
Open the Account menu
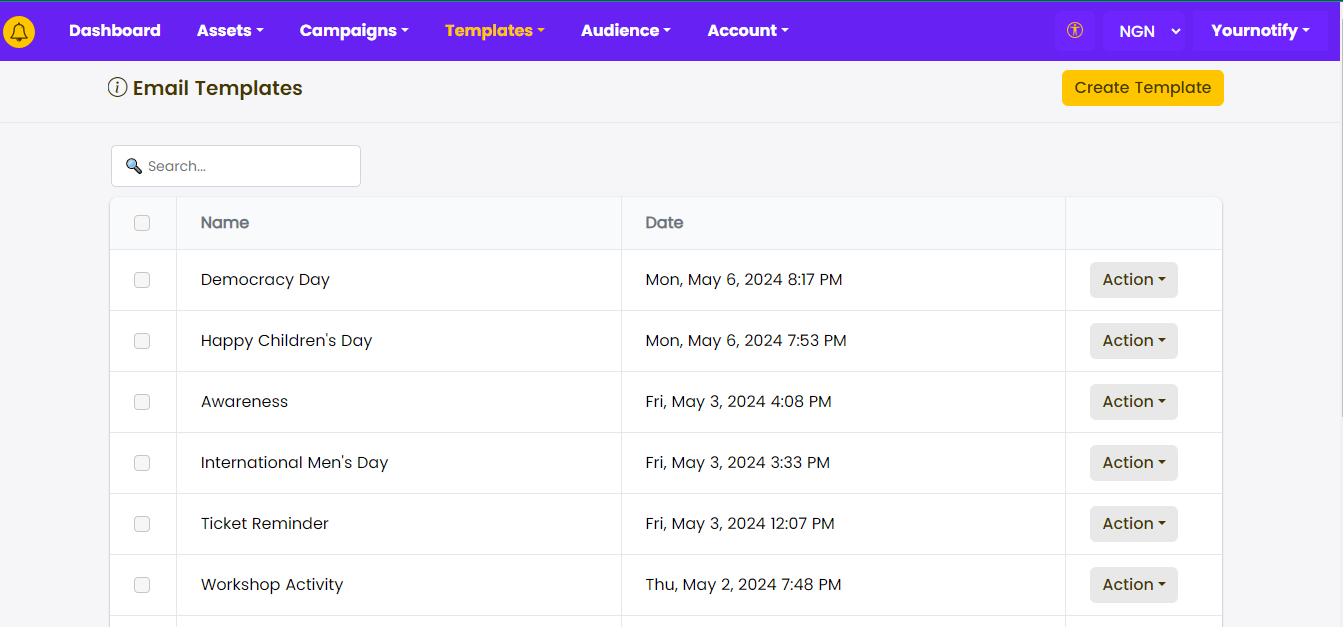click(748, 31)
